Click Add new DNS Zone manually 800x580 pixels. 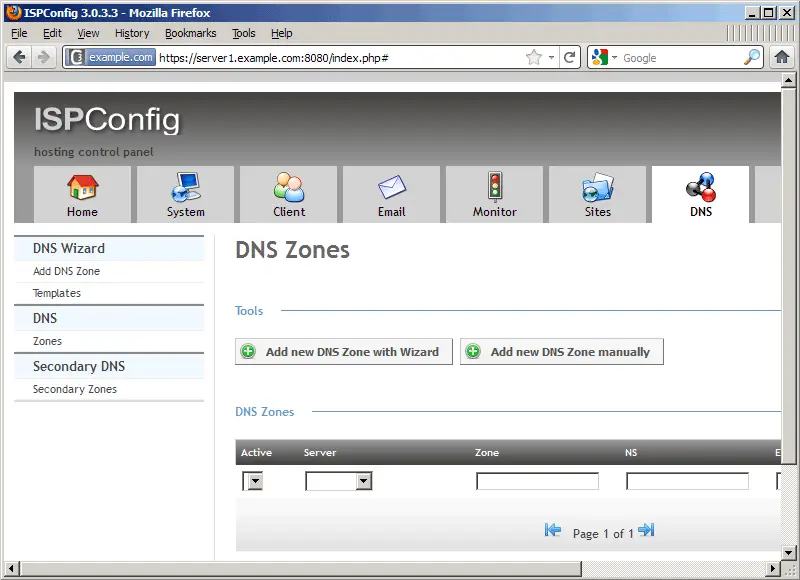click(562, 351)
